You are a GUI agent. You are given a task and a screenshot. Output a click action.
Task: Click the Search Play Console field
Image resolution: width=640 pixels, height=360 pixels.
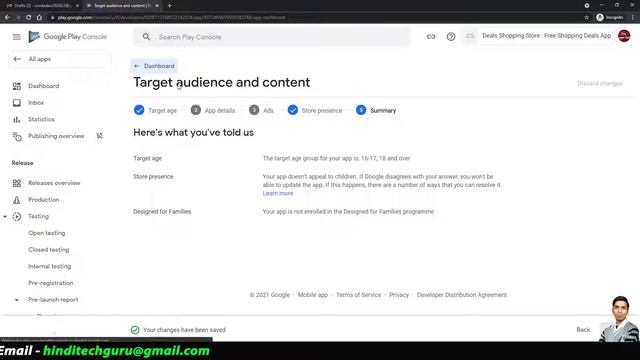click(271, 37)
